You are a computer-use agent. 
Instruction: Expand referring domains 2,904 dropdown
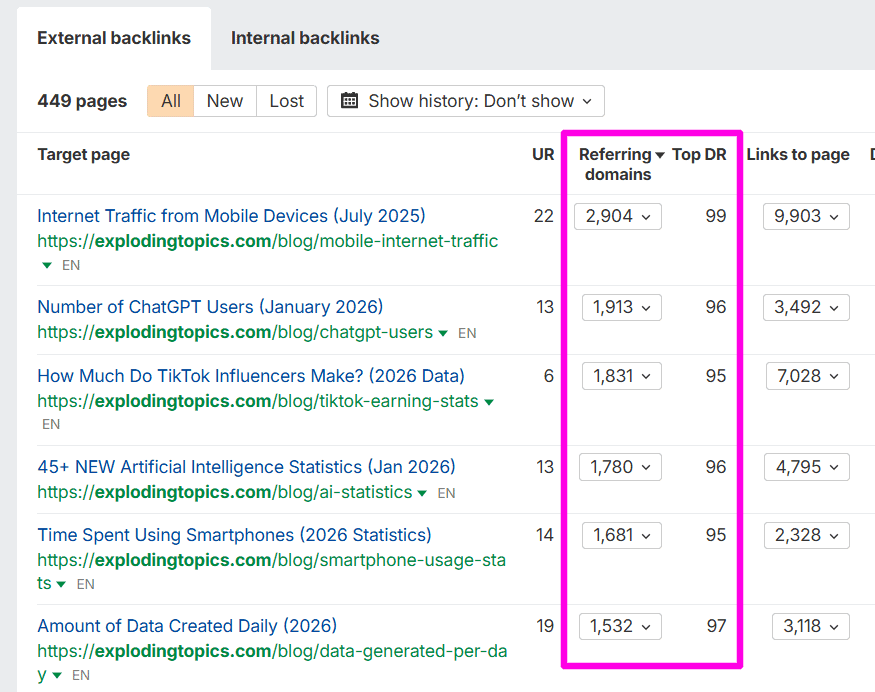(x=618, y=217)
